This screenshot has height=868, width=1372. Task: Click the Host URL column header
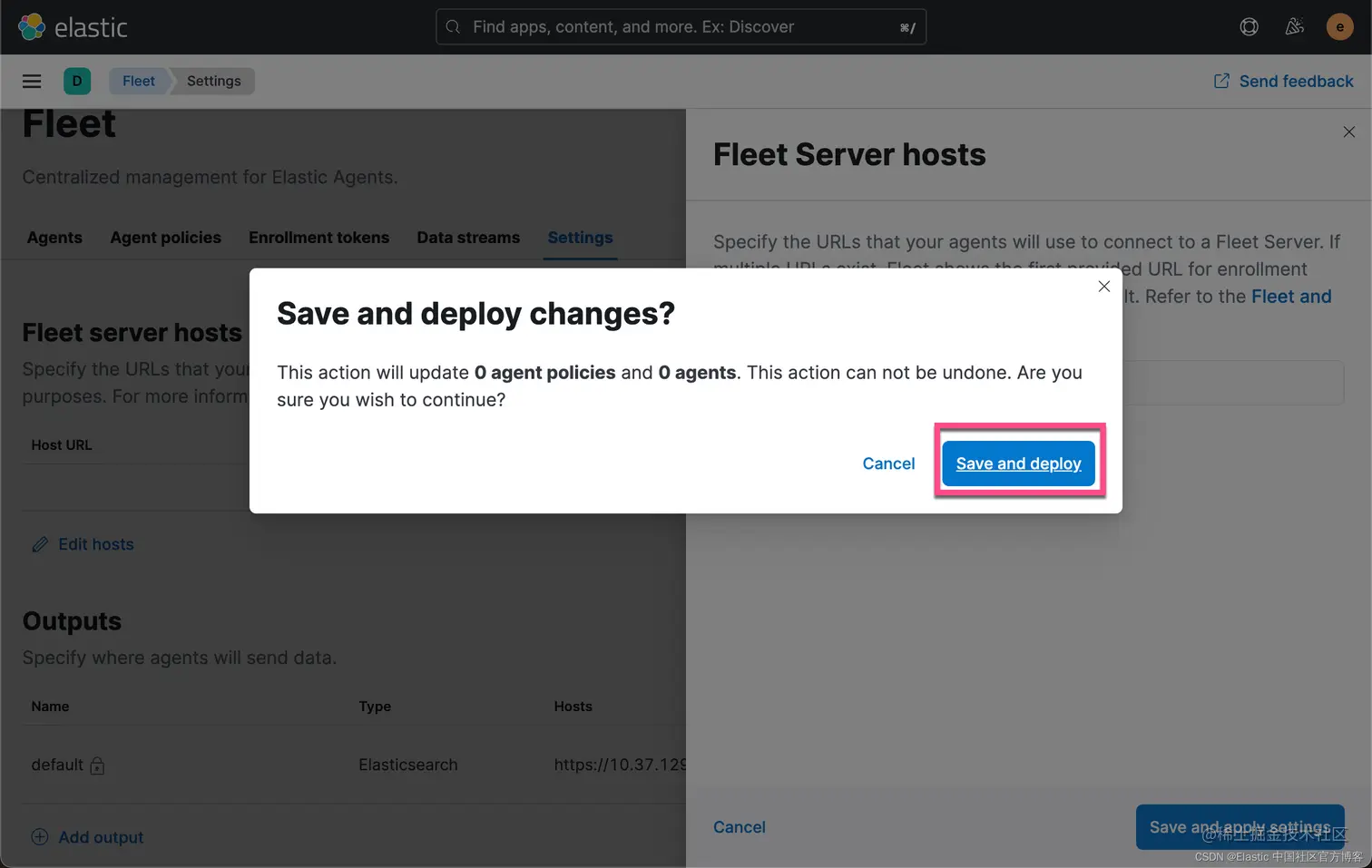click(x=62, y=445)
